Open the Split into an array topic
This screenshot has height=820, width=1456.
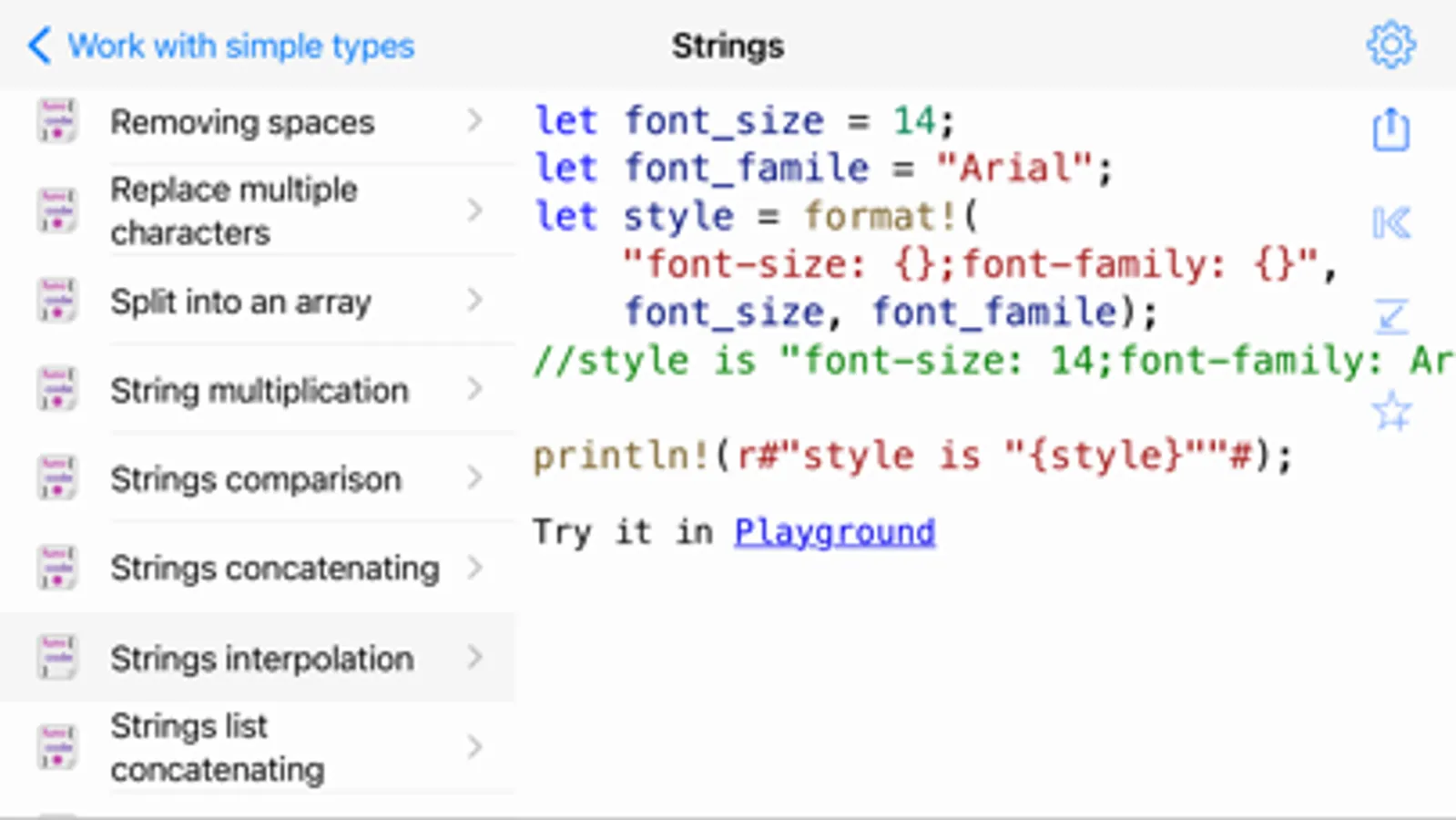[240, 301]
